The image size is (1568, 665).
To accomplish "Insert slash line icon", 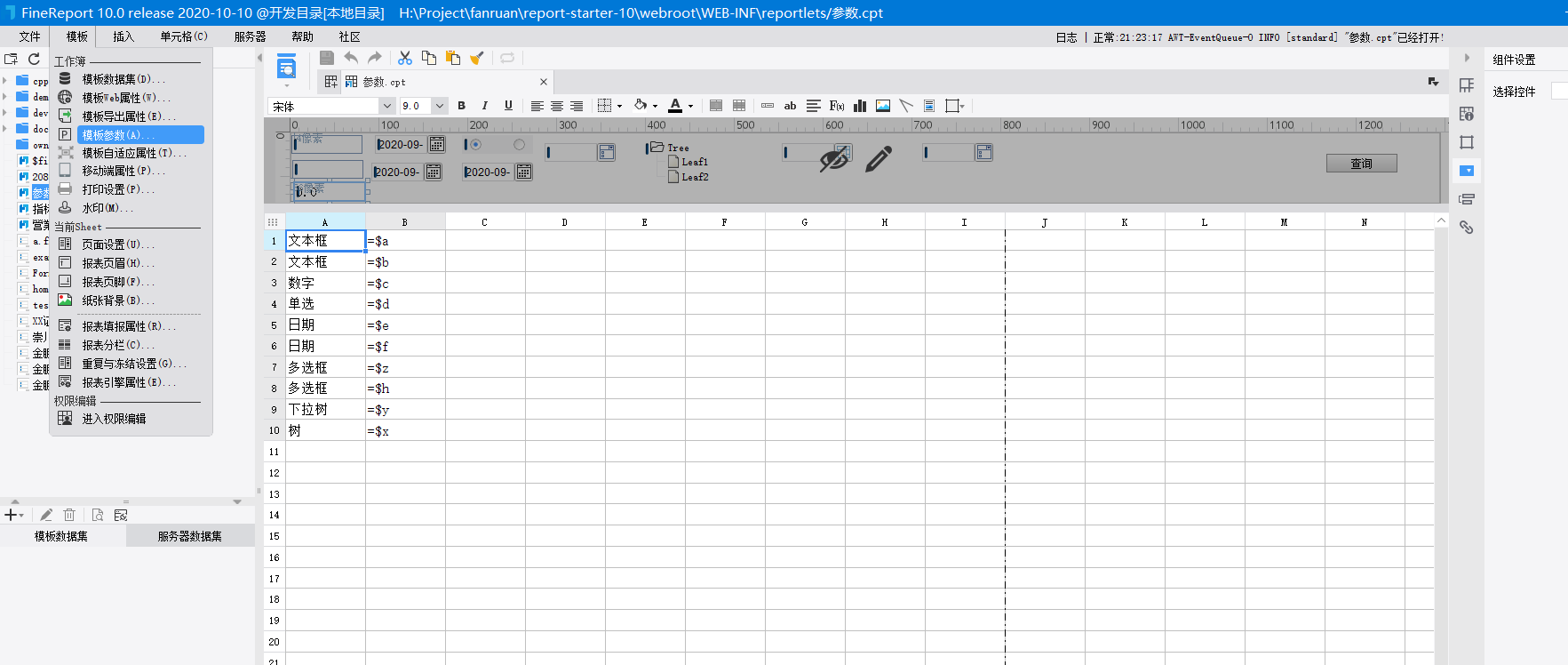I will tap(906, 106).
